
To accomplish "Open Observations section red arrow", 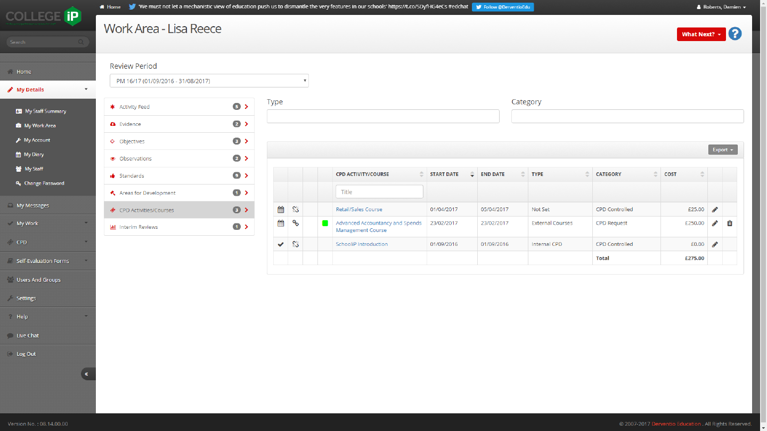I will [246, 159].
